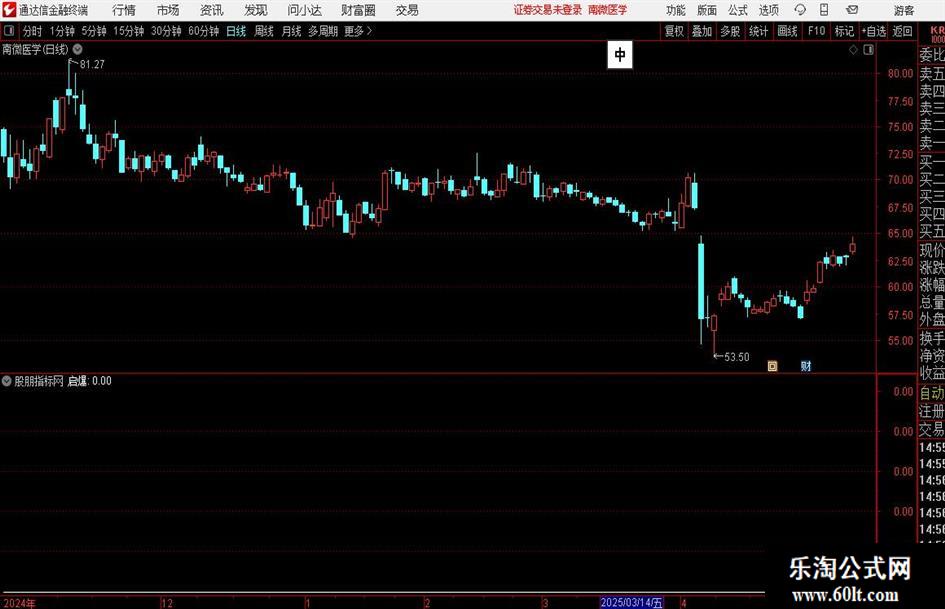Click the 80.00 price axis label
The image size is (945, 609).
pyautogui.click(x=900, y=74)
